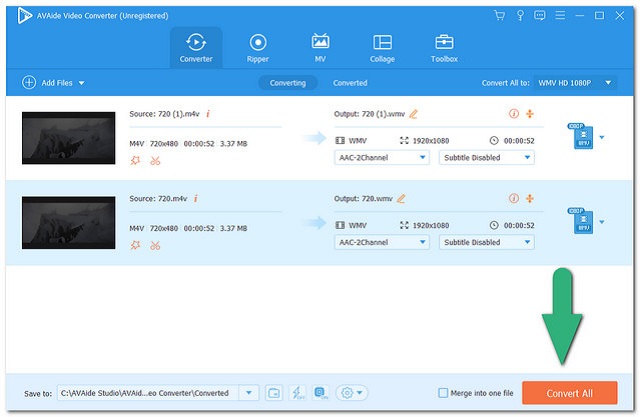Open the Toolbox tab
This screenshot has height=417, width=640.
click(x=444, y=48)
